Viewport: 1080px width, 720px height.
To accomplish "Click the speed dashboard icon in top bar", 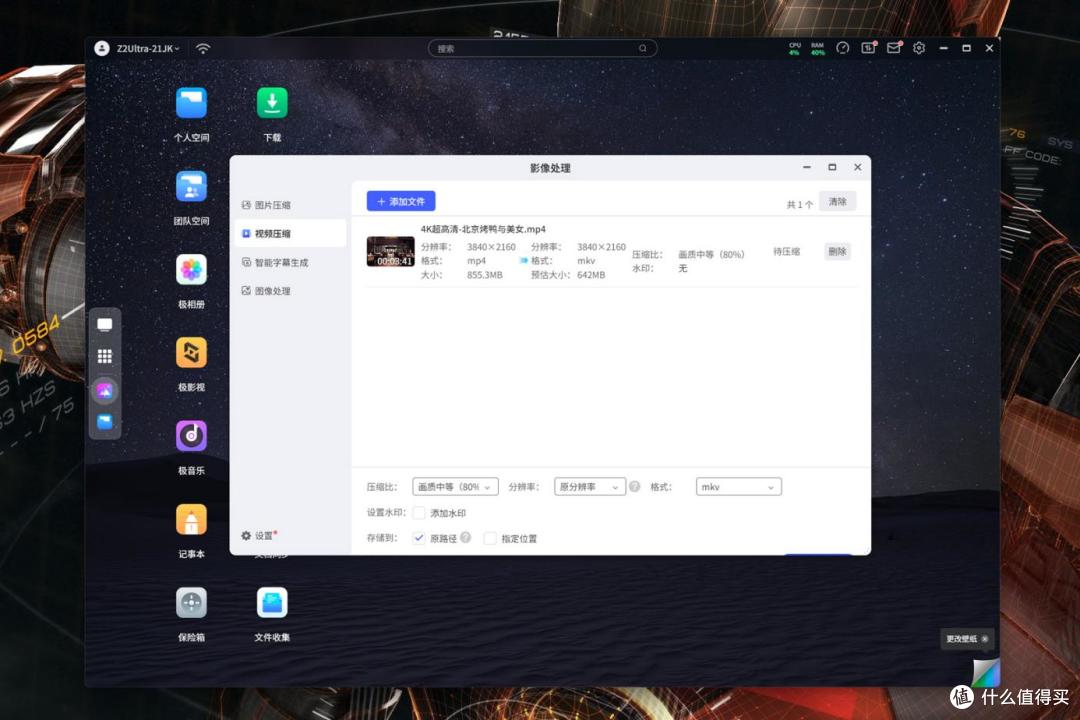I will point(842,48).
